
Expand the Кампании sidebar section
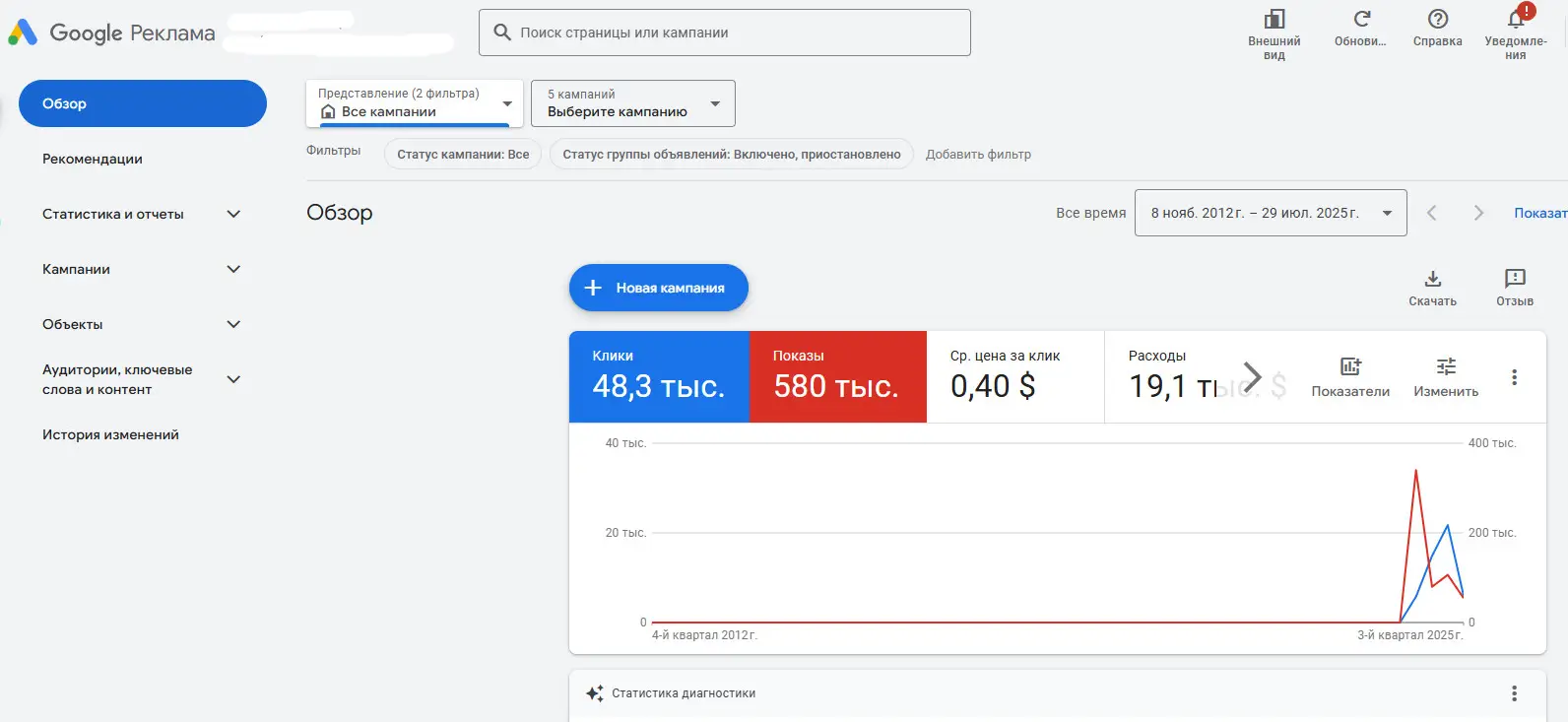[233, 269]
